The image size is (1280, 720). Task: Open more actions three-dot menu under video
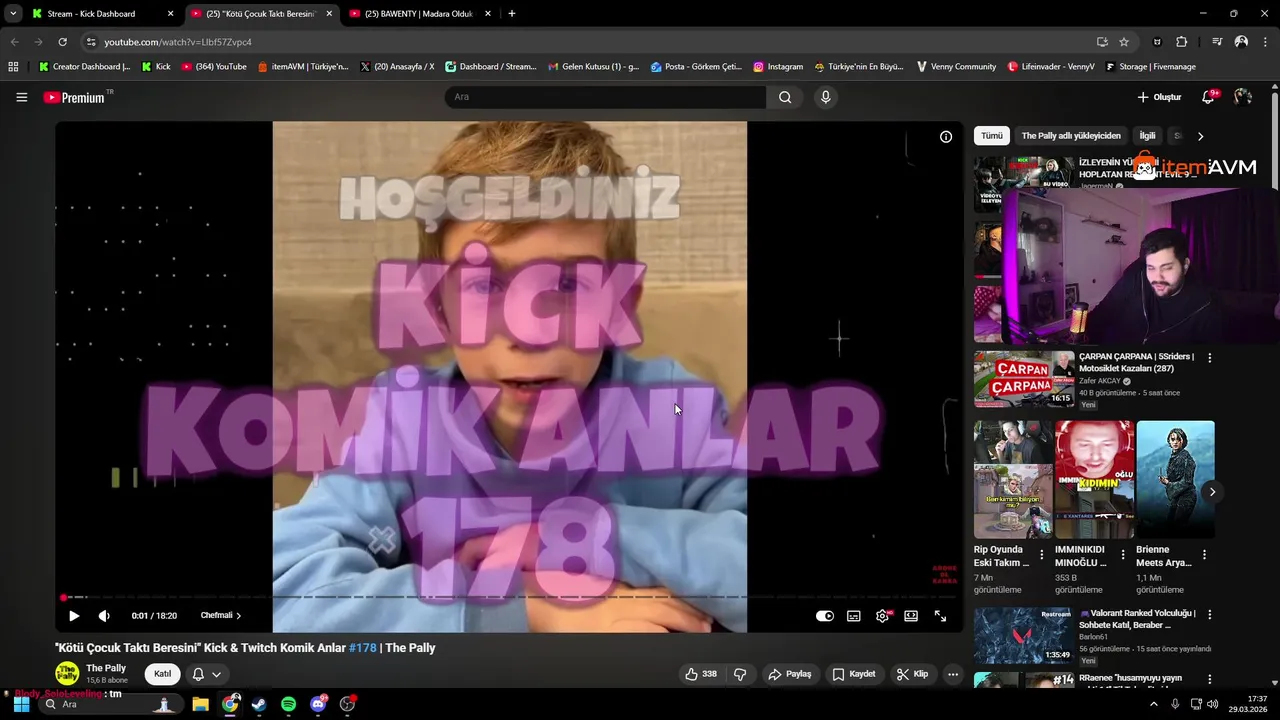tap(953, 674)
